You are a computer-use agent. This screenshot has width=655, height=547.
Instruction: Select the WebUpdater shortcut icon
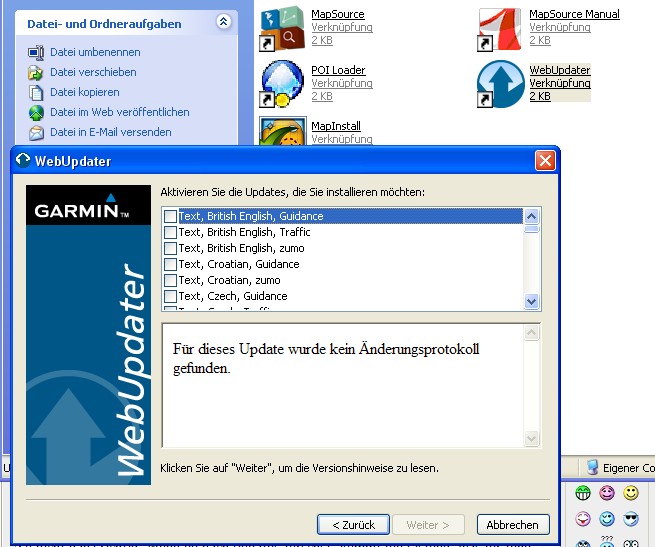499,84
